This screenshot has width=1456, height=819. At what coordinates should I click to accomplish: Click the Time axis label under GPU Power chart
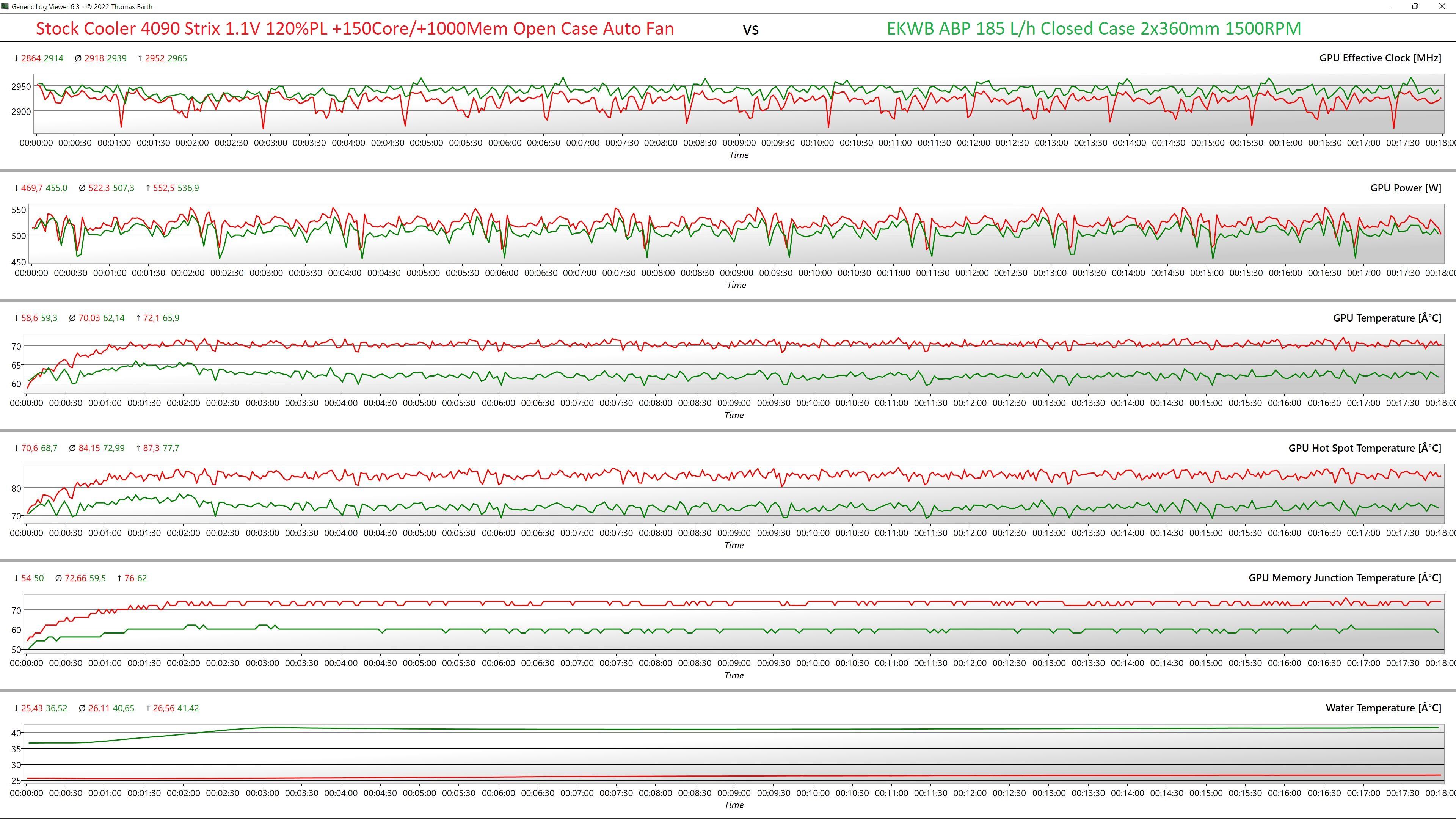736,285
